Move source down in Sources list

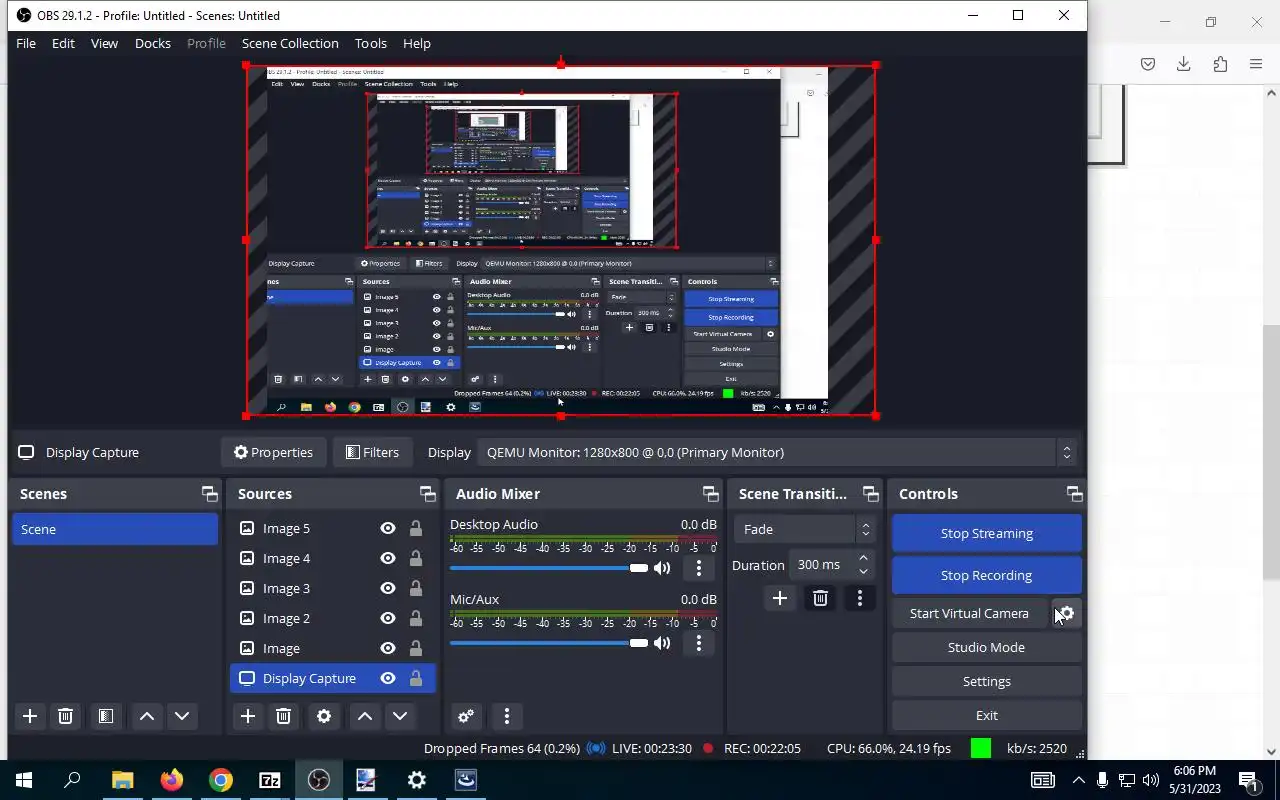400,716
